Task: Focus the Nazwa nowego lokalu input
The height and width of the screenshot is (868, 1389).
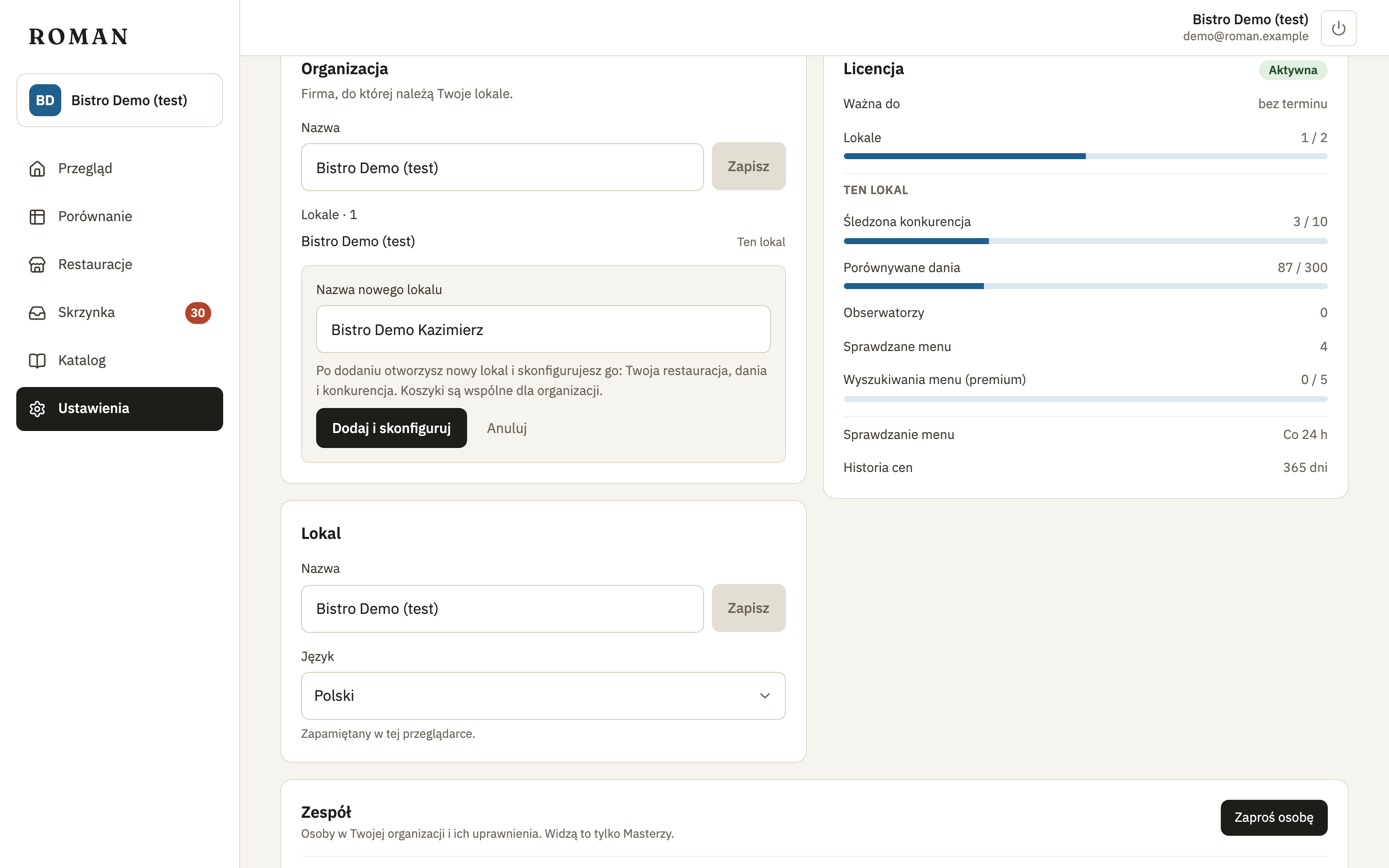Action: [543, 329]
